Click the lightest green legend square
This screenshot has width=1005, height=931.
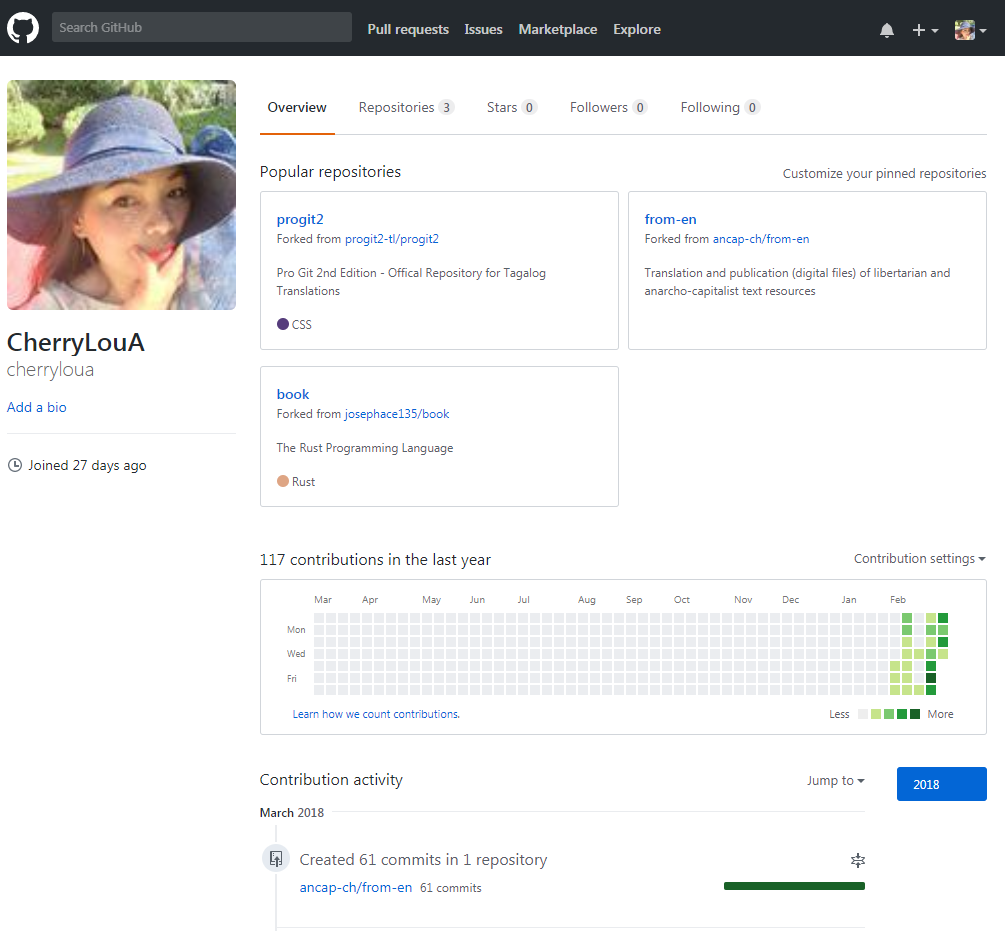pyautogui.click(x=876, y=714)
